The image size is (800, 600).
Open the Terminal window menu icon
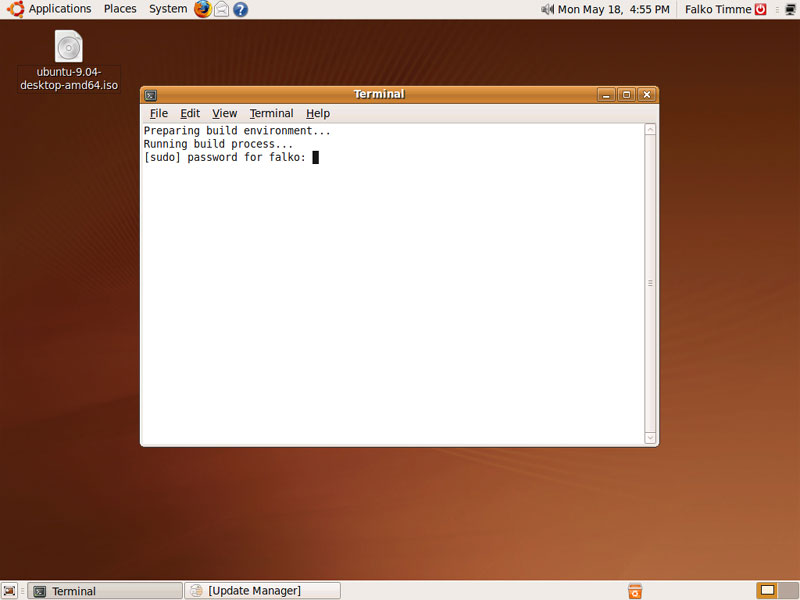[x=151, y=95]
